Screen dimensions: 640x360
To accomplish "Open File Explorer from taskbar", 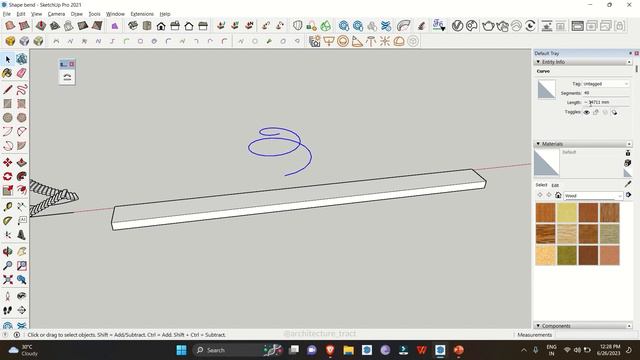I will [348, 350].
